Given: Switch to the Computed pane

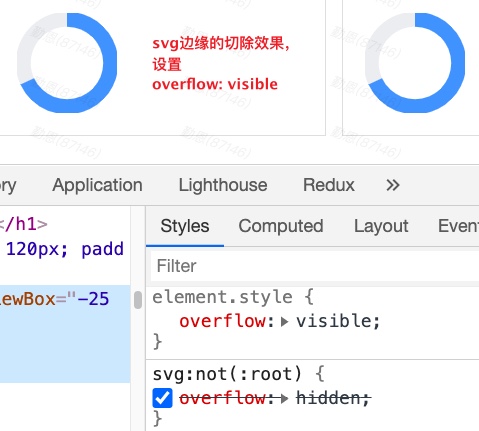Looking at the screenshot, I should click(x=281, y=226).
